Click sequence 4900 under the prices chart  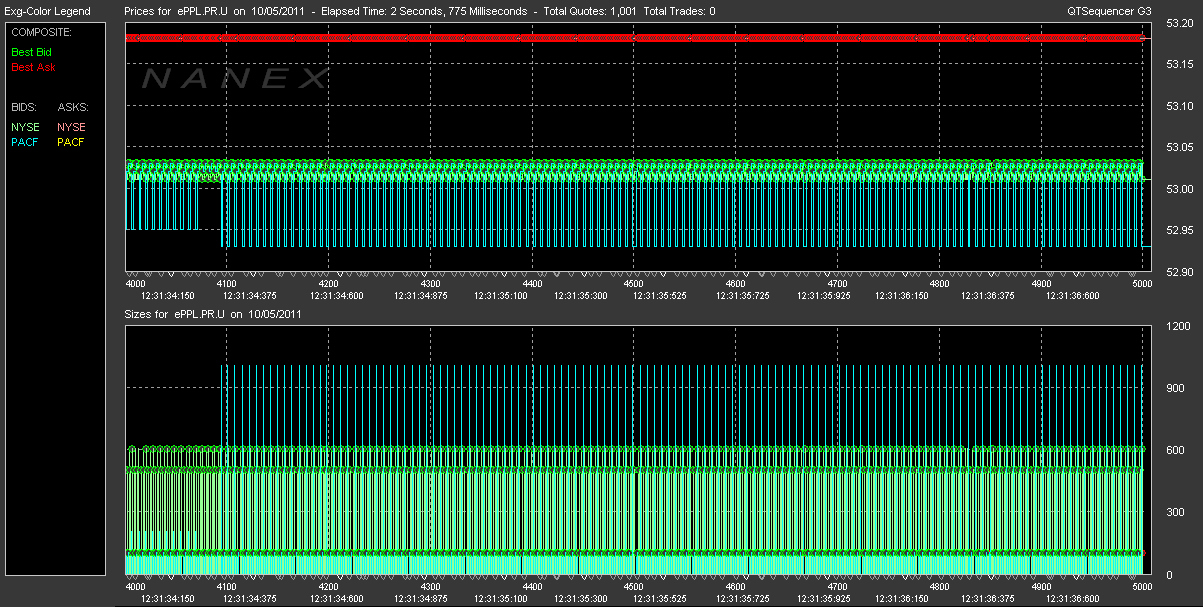point(1041,283)
